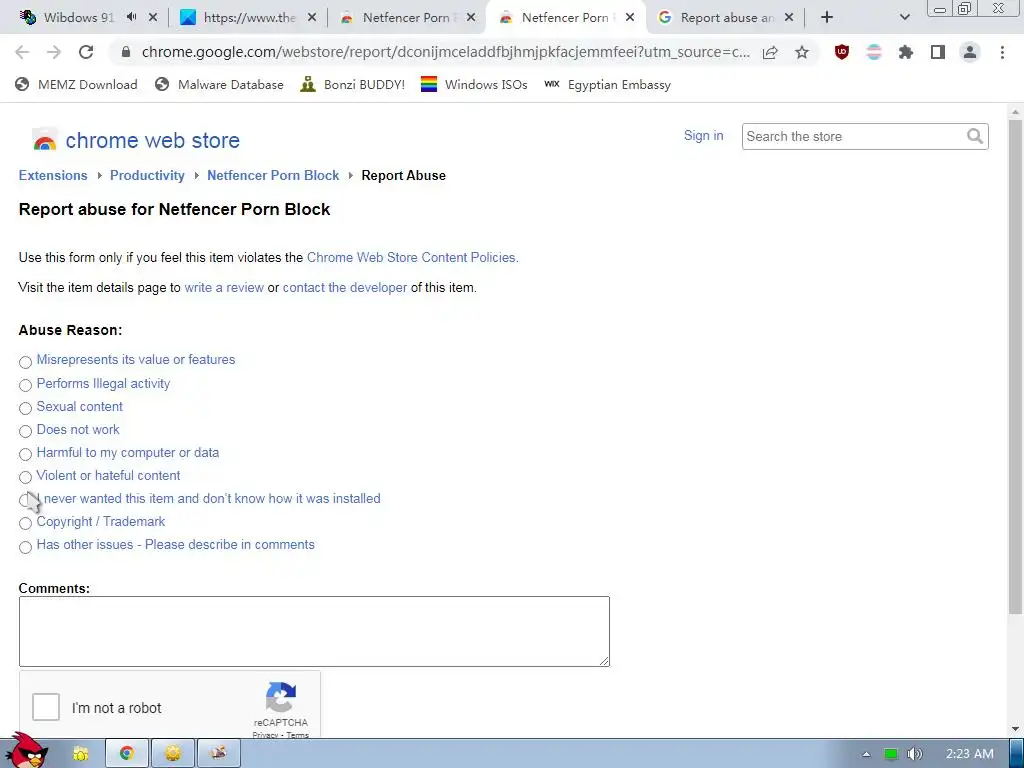Click contact the developer link

pos(345,287)
